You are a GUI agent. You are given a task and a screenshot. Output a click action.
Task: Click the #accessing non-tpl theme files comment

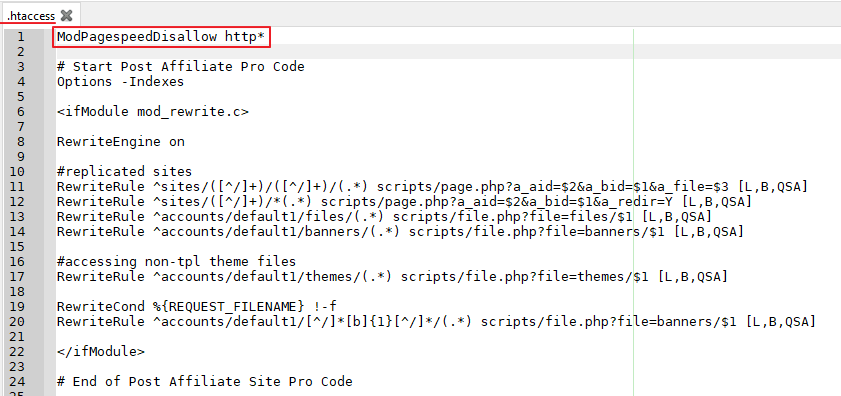(176, 262)
